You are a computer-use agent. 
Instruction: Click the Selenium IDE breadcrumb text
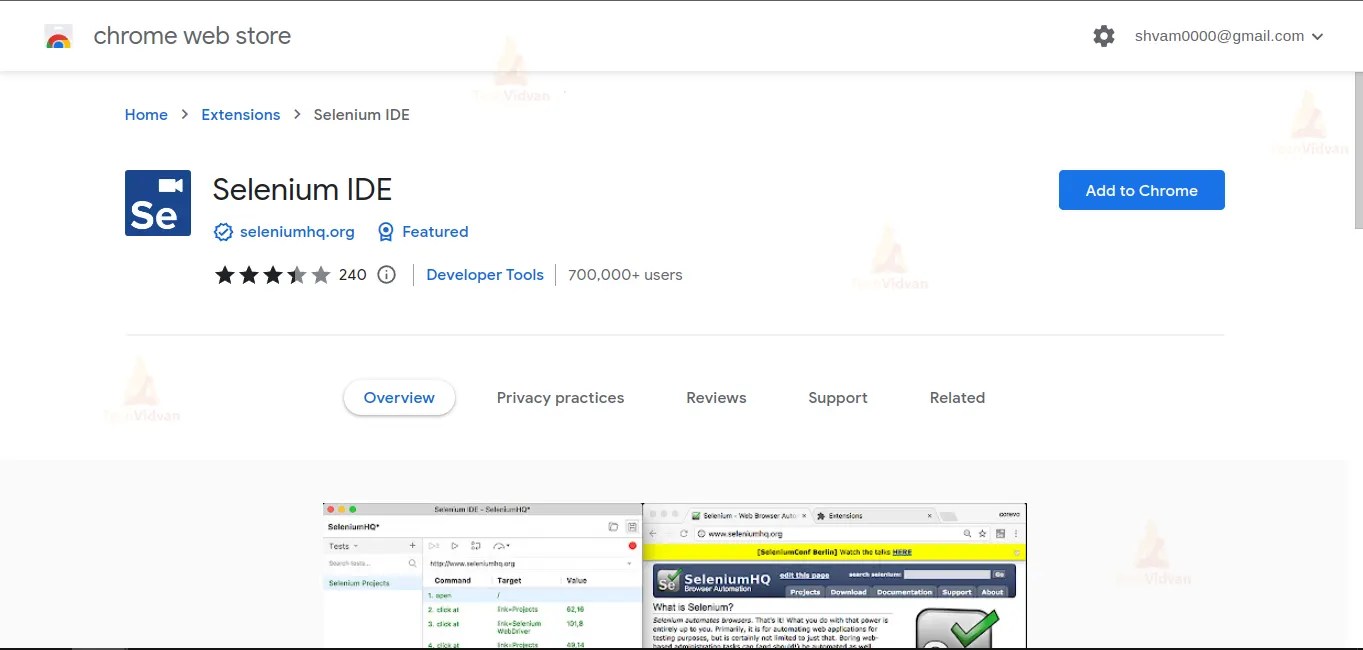coord(362,115)
